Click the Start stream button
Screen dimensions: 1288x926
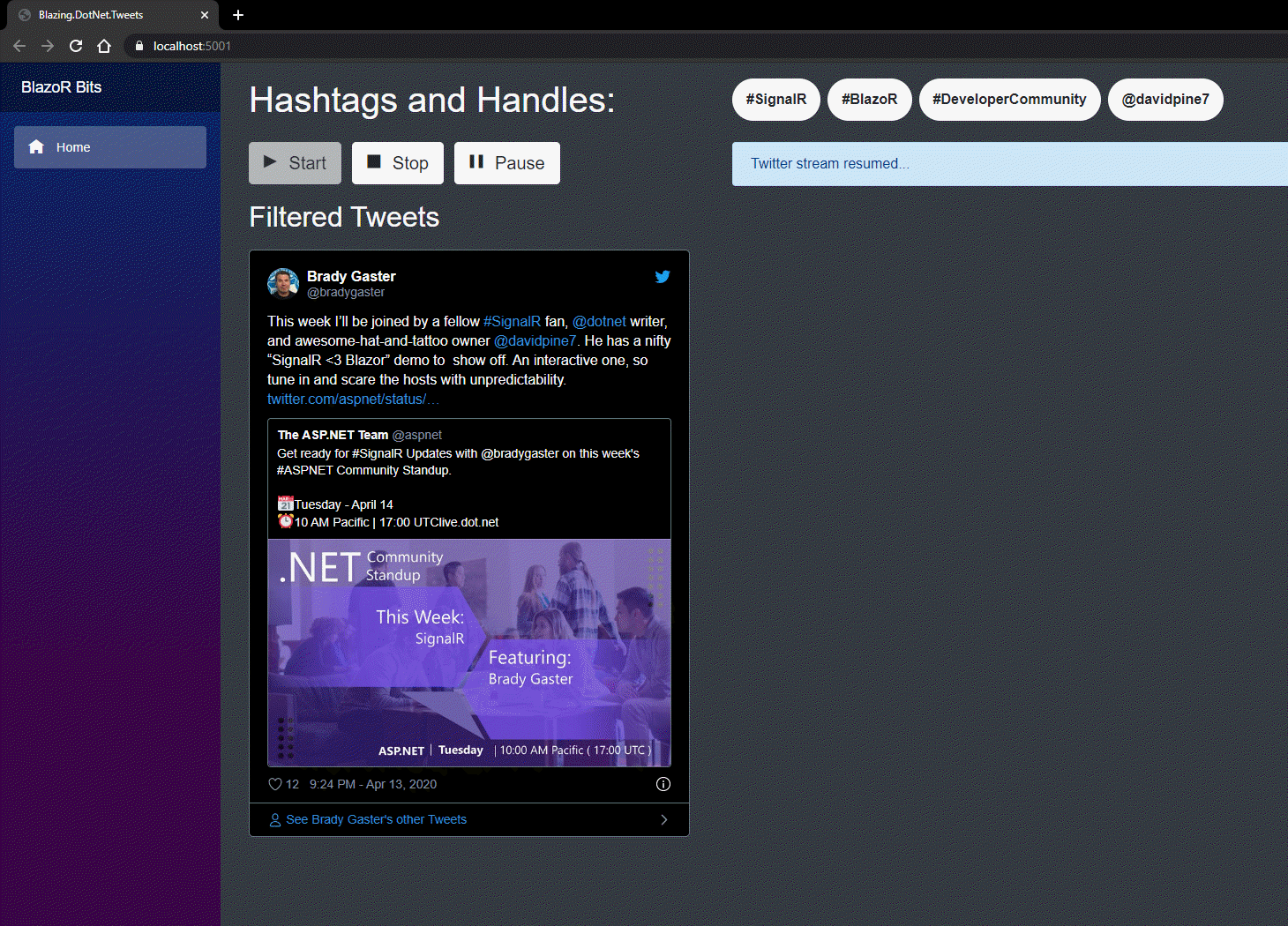tap(295, 163)
